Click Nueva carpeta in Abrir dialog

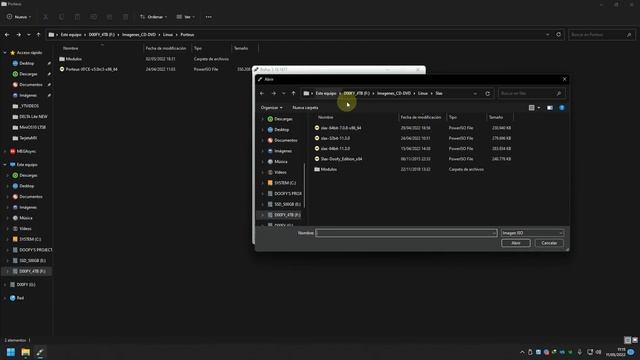[305, 108]
